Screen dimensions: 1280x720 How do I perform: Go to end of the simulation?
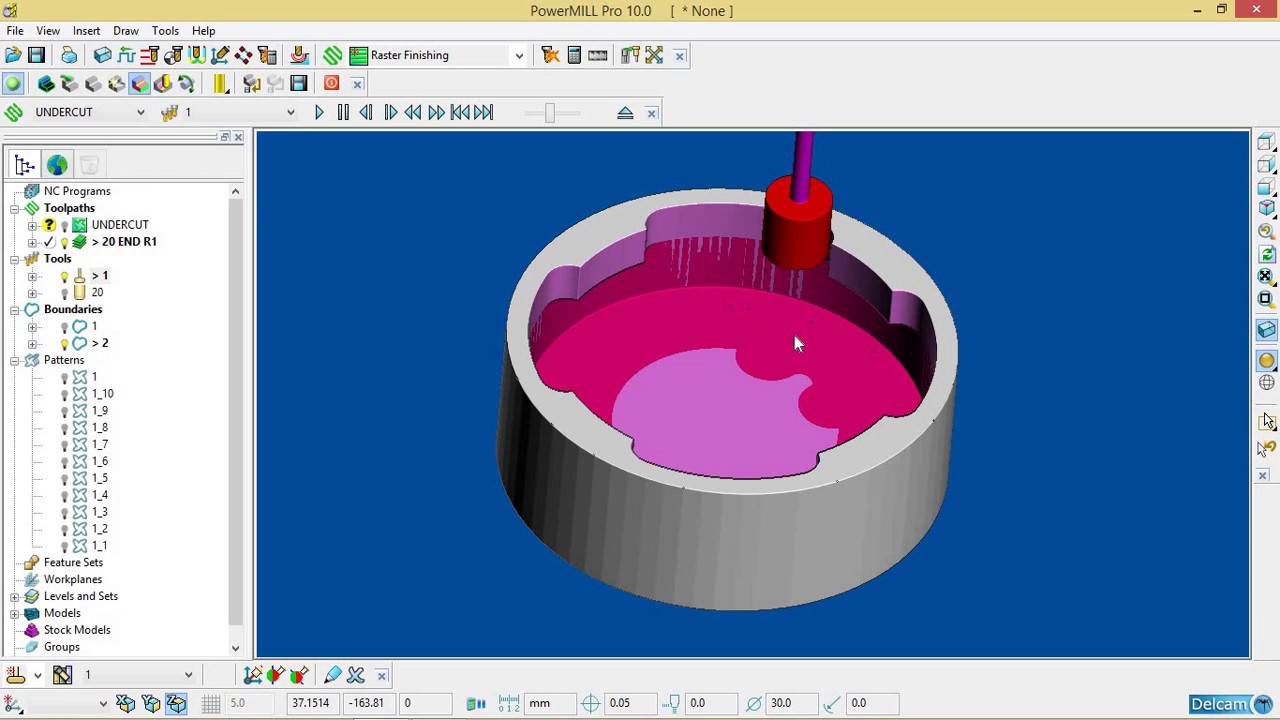tap(484, 113)
